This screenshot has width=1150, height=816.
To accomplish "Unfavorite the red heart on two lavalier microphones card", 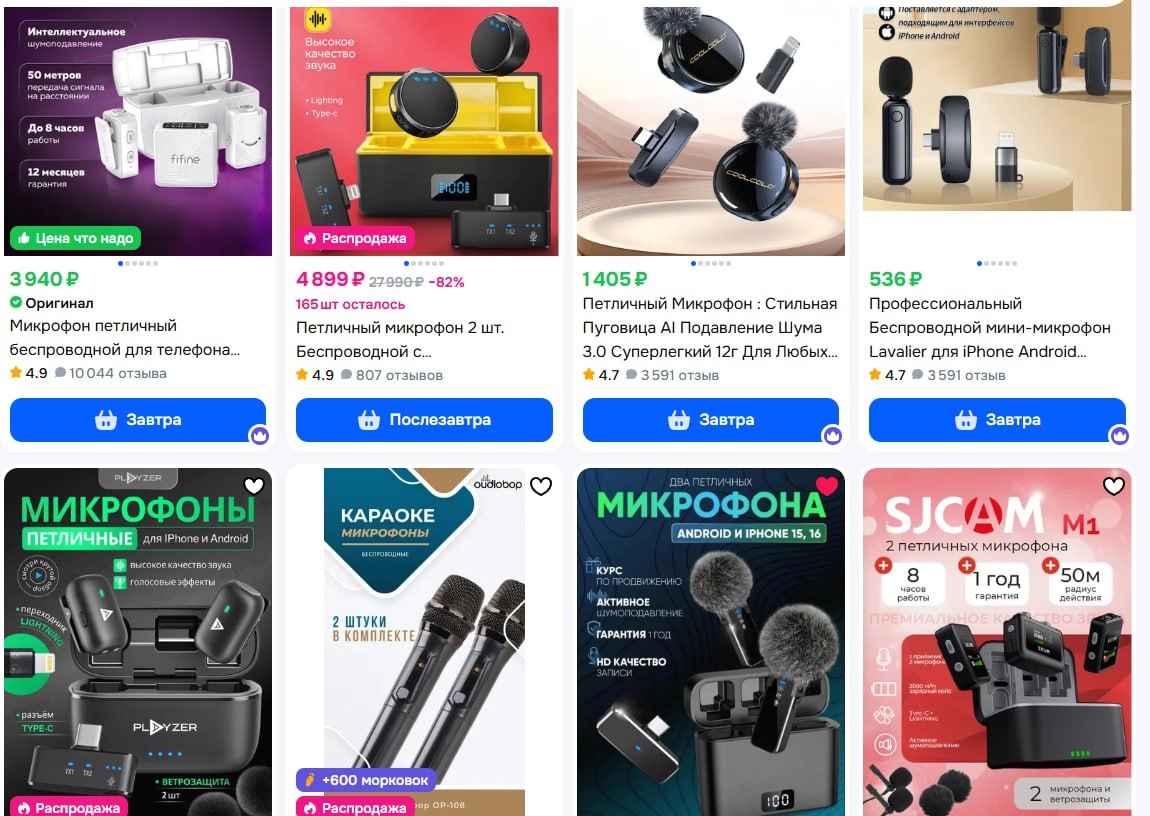I will [x=827, y=485].
